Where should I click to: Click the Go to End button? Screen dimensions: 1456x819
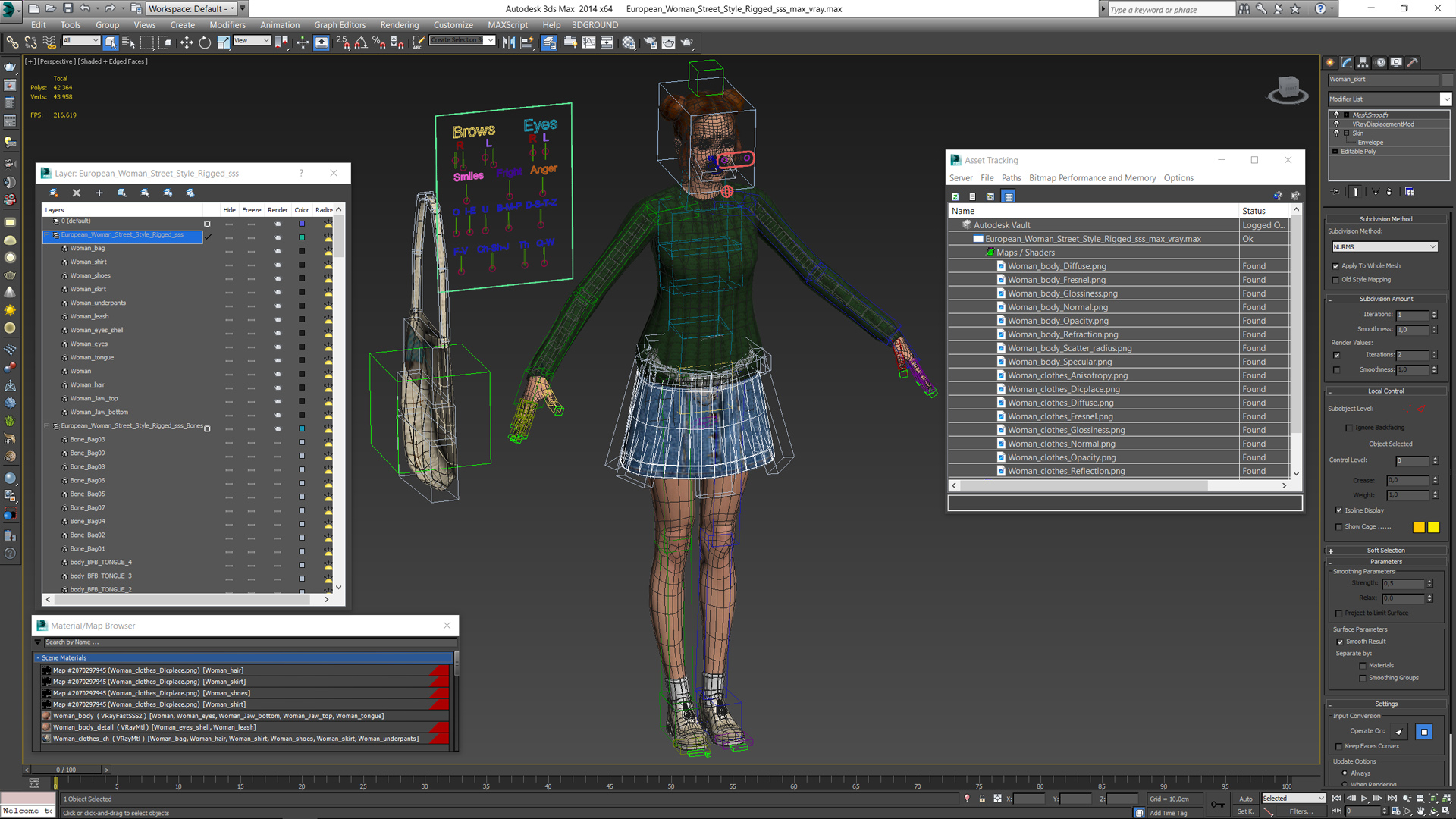point(1392,799)
